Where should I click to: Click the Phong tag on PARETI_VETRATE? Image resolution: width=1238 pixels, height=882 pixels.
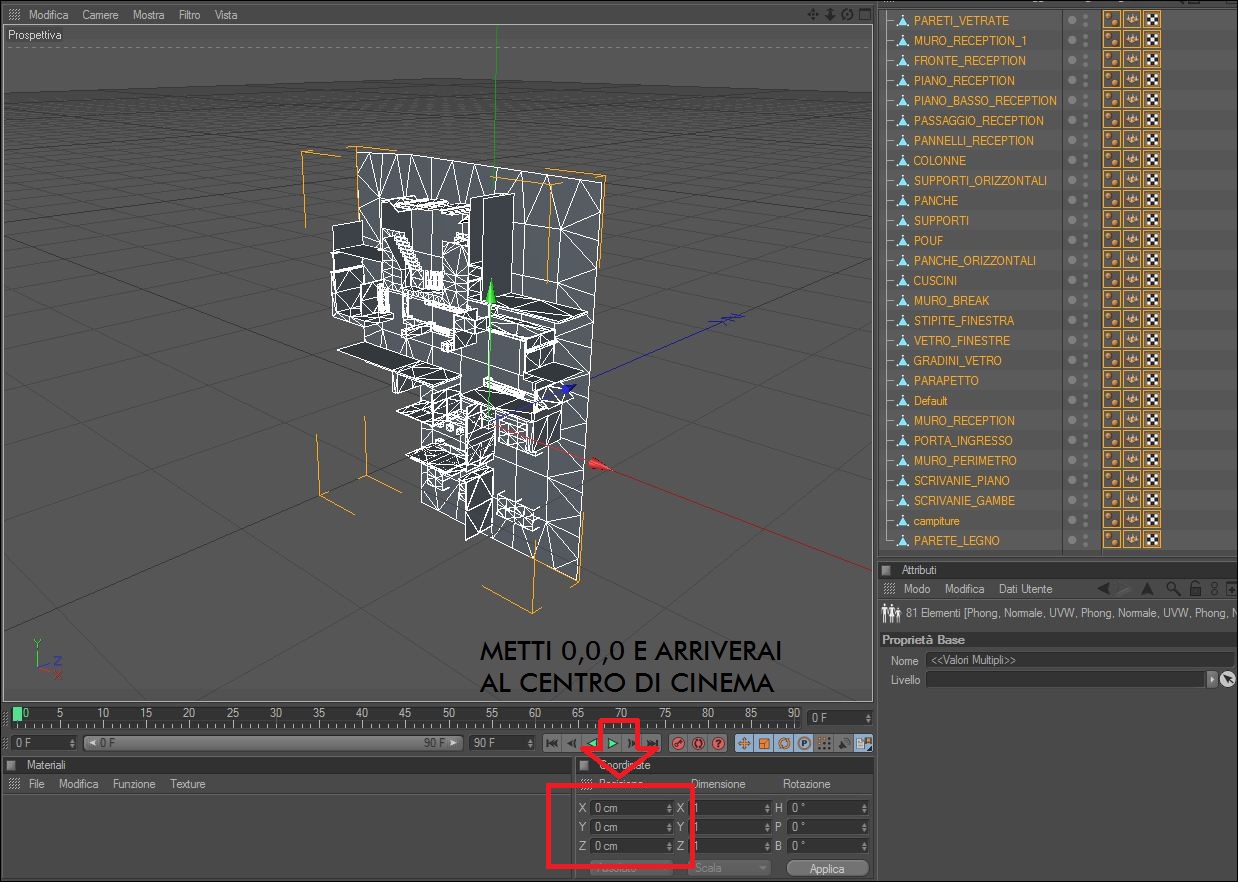point(1111,20)
